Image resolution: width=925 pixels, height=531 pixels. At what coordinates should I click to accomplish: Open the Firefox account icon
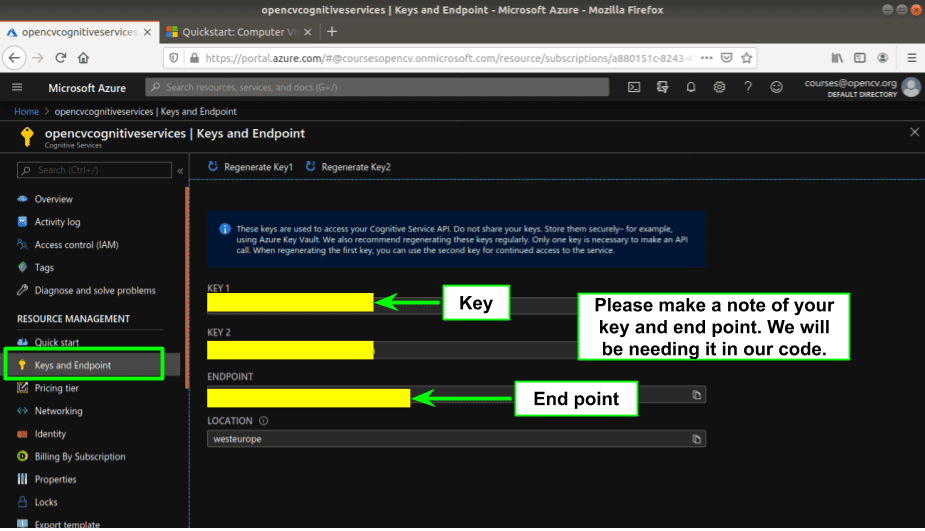point(883,58)
